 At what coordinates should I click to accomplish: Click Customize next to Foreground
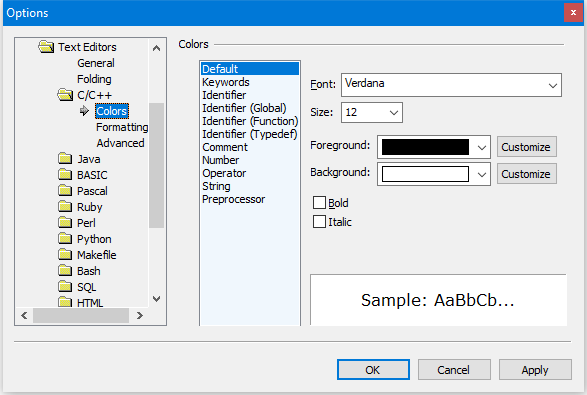[526, 147]
